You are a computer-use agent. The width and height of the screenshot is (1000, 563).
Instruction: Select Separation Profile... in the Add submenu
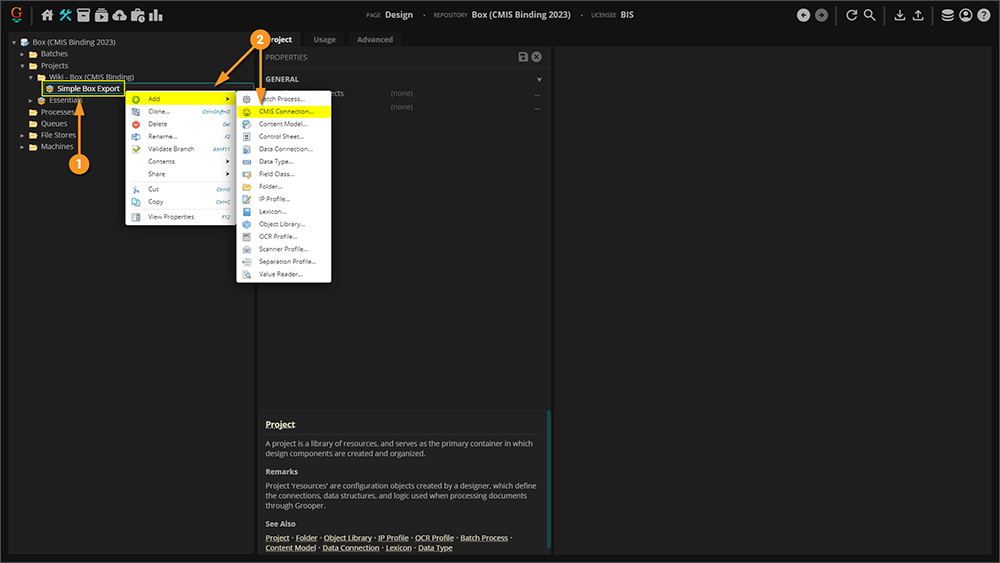click(x=284, y=261)
